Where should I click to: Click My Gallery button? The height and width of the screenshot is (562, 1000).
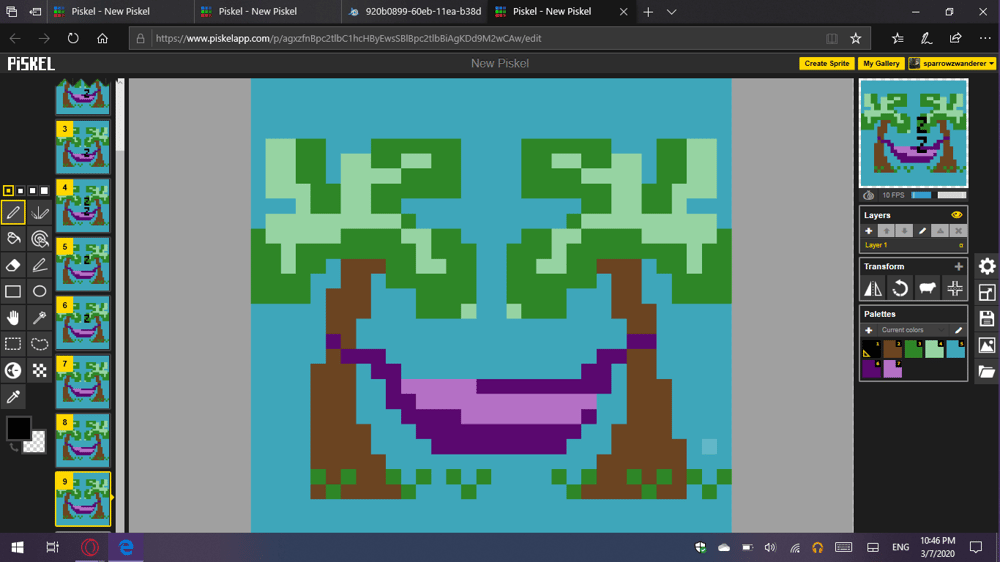pyautogui.click(x=881, y=63)
